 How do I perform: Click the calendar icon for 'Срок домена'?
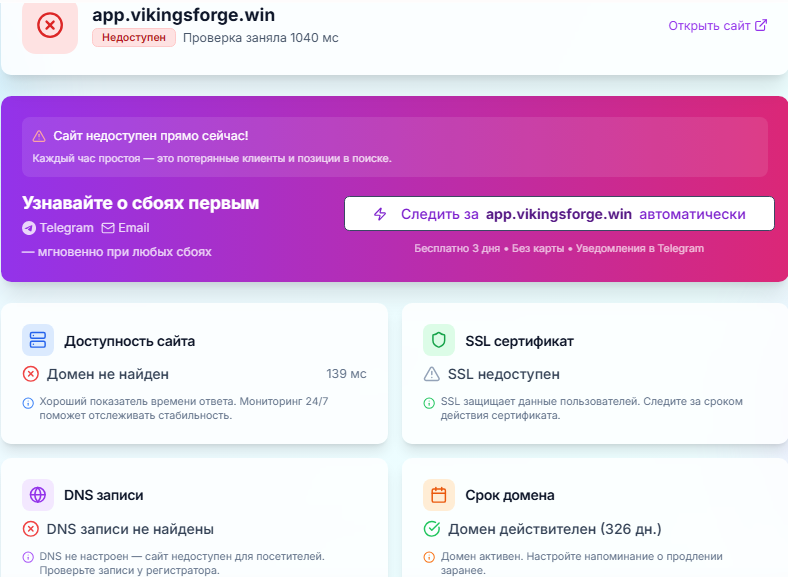[439, 495]
